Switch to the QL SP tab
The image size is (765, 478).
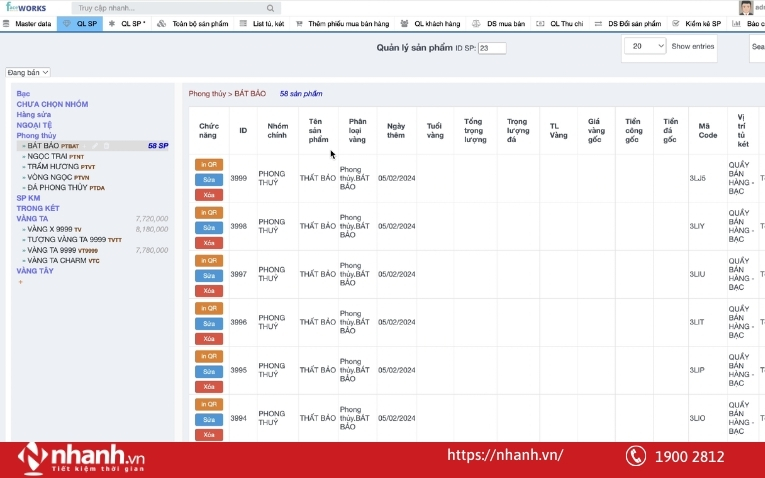tap(81, 23)
